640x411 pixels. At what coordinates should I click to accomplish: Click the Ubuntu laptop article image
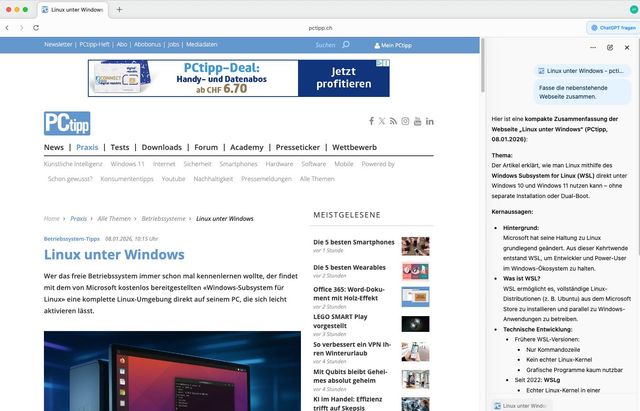(172, 371)
